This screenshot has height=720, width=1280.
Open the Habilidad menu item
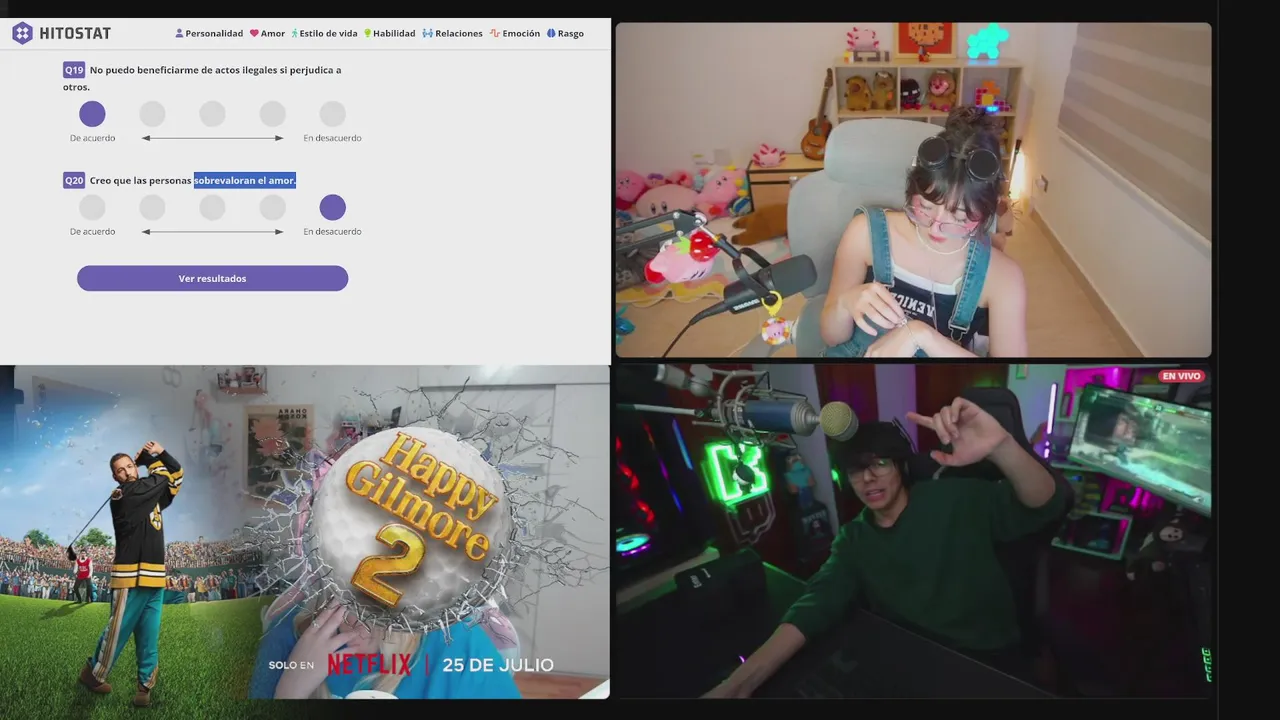point(389,33)
